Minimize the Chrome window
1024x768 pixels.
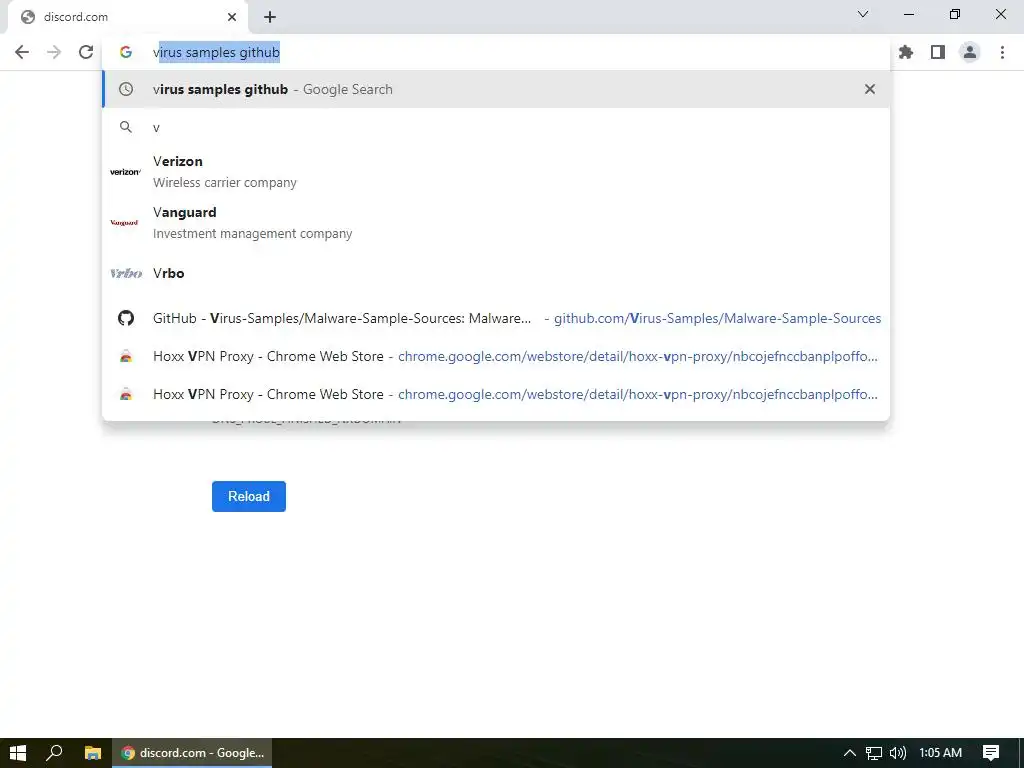908,14
